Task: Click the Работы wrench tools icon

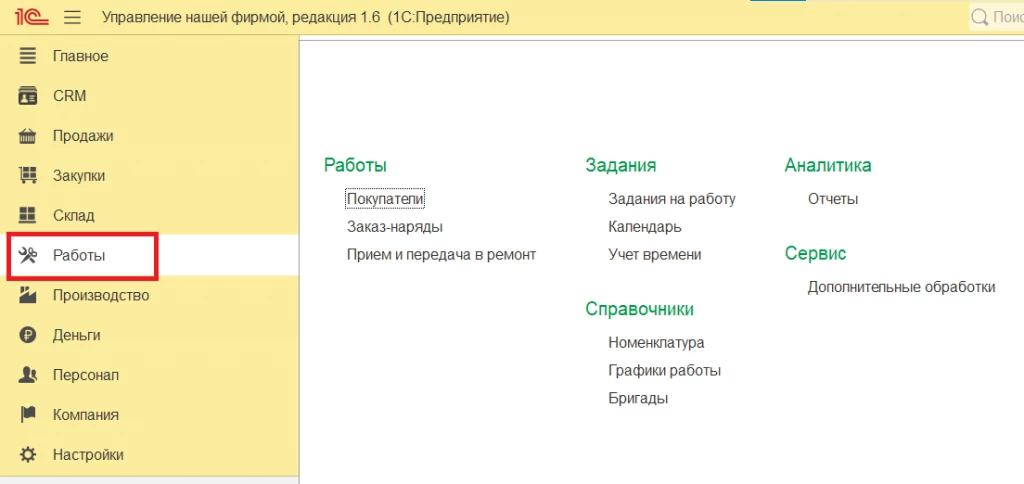Action: click(x=29, y=255)
